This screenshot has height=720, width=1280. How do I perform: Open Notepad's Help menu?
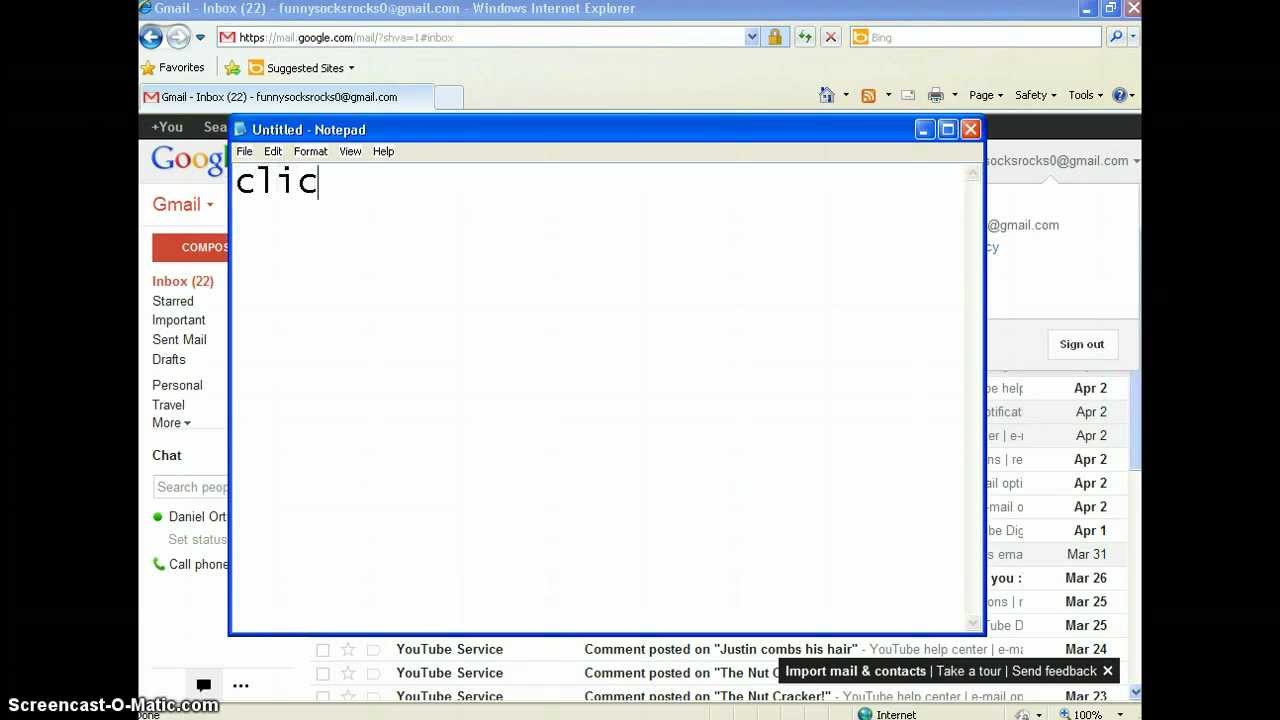tap(384, 152)
